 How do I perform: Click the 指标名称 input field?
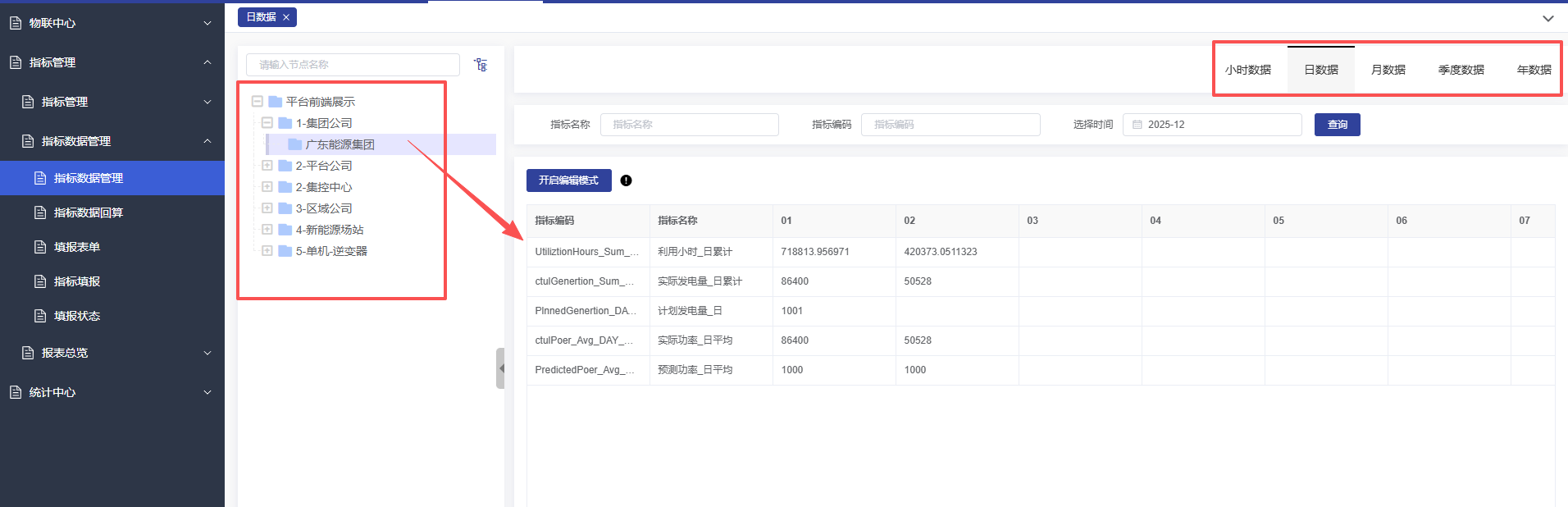click(689, 125)
